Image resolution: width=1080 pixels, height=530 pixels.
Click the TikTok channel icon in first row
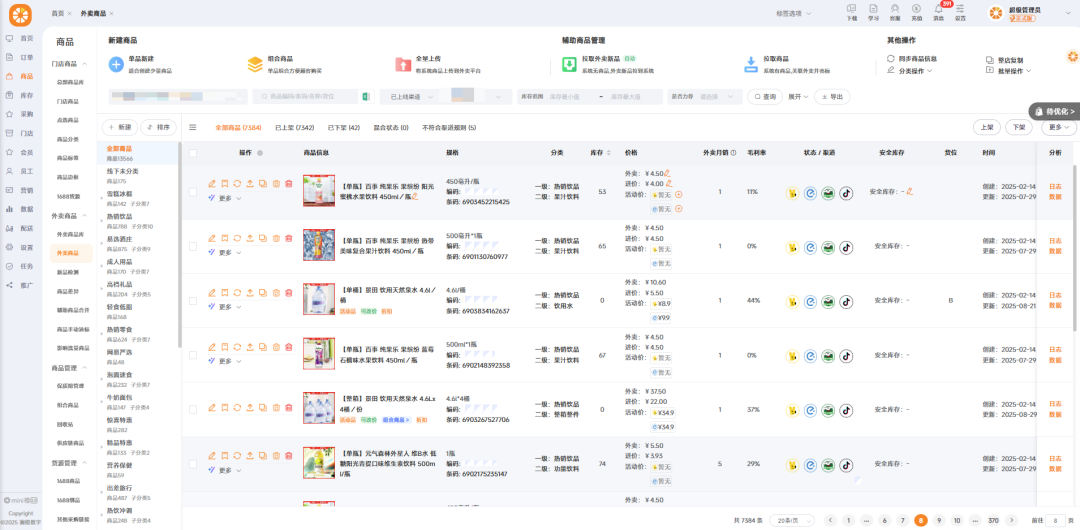coord(846,192)
